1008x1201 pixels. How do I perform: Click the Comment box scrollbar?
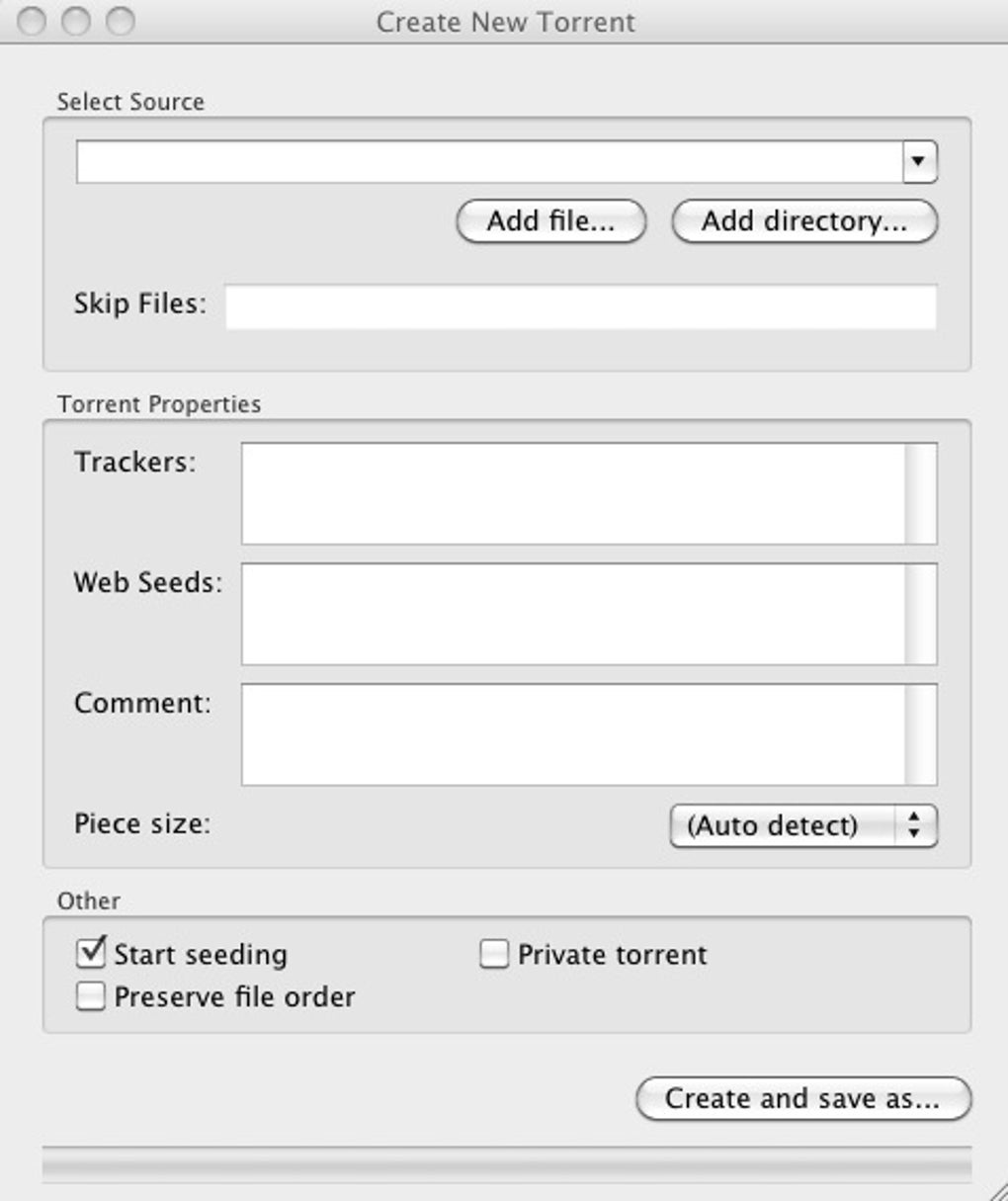921,734
